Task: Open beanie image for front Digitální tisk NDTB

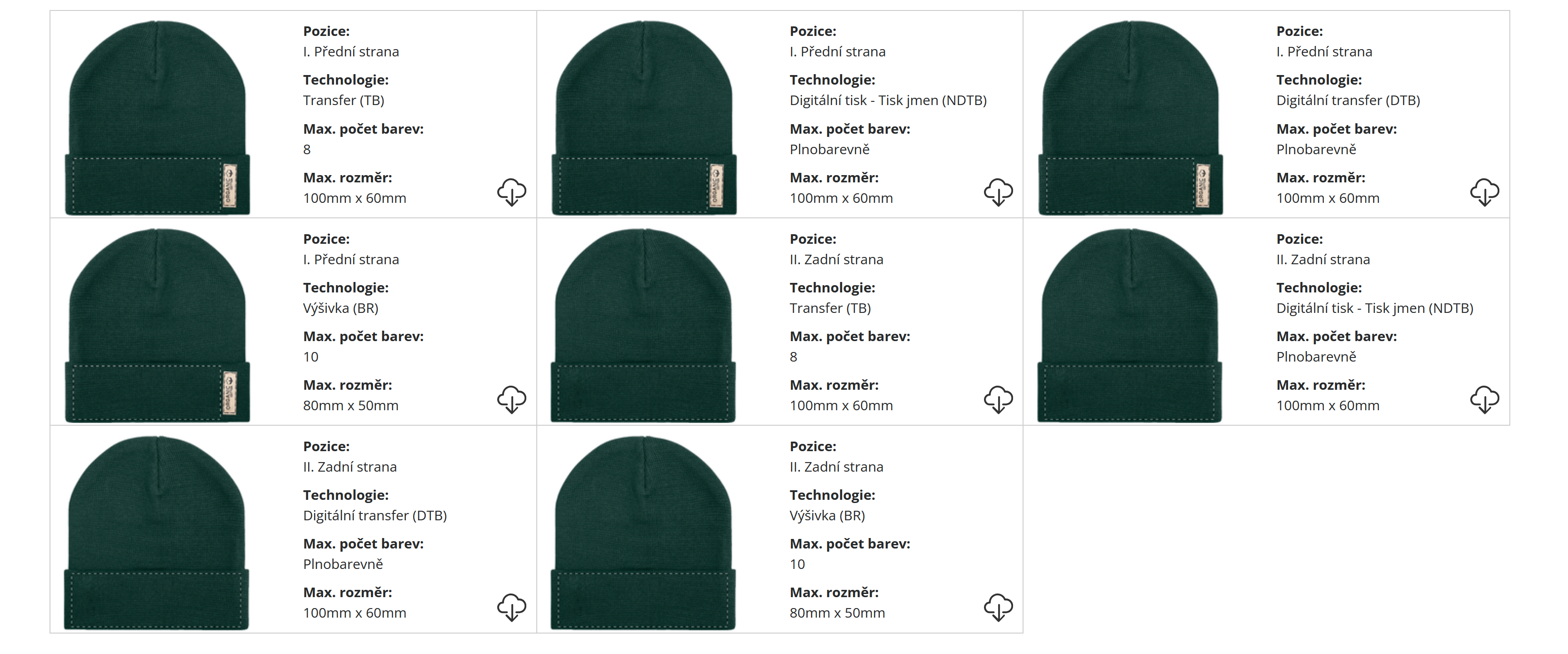Action: click(644, 117)
